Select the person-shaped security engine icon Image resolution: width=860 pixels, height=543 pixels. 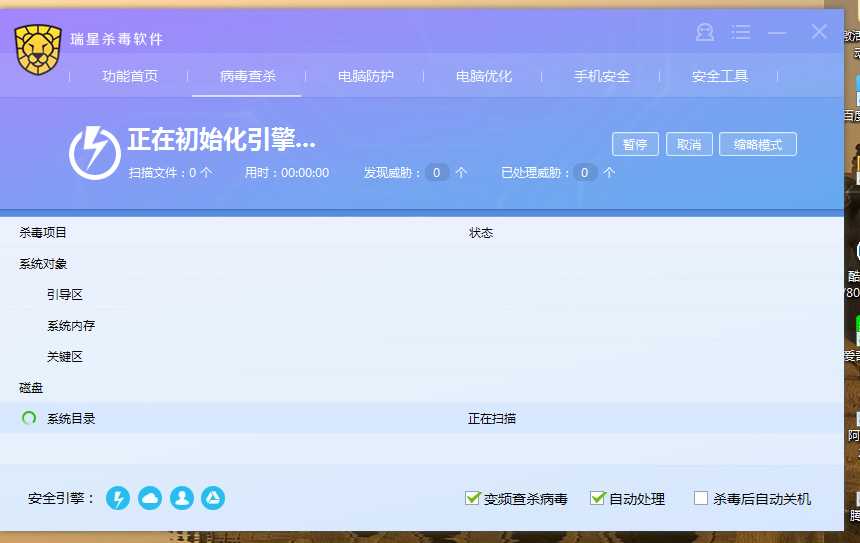click(182, 499)
